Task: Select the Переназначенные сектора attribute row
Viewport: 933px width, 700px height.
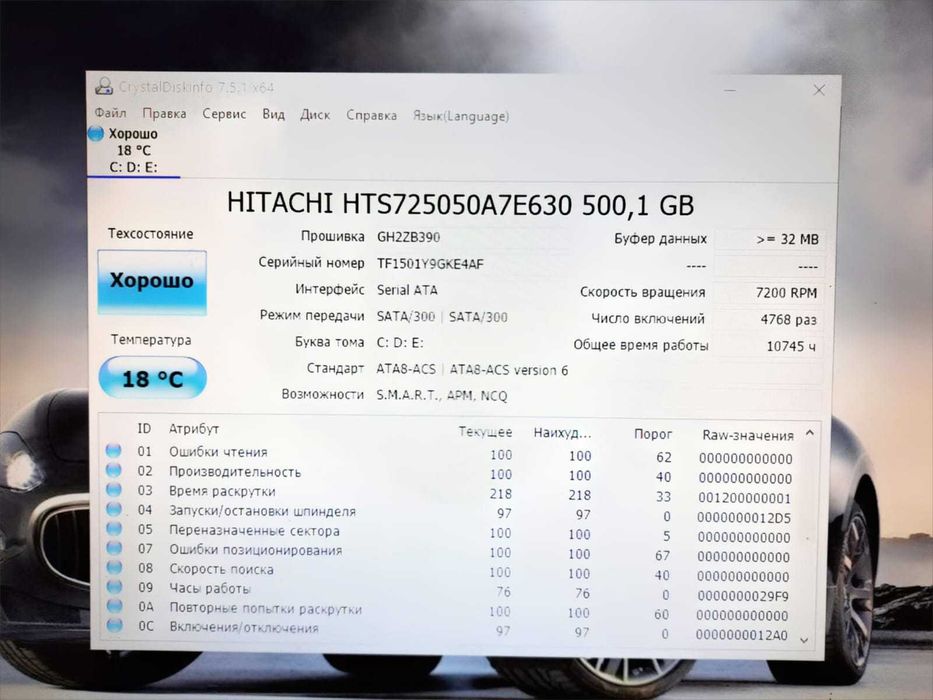Action: (x=449, y=532)
